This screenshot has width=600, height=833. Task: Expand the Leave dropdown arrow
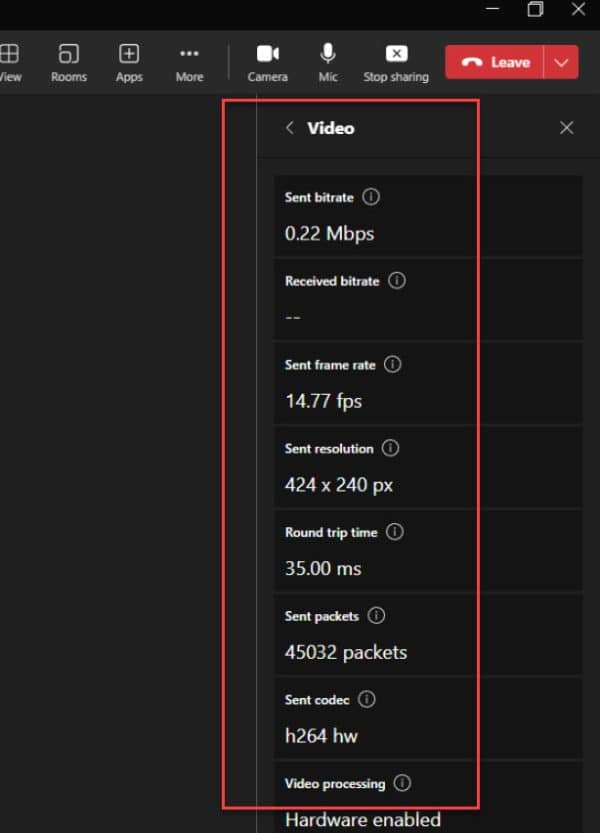click(x=561, y=62)
